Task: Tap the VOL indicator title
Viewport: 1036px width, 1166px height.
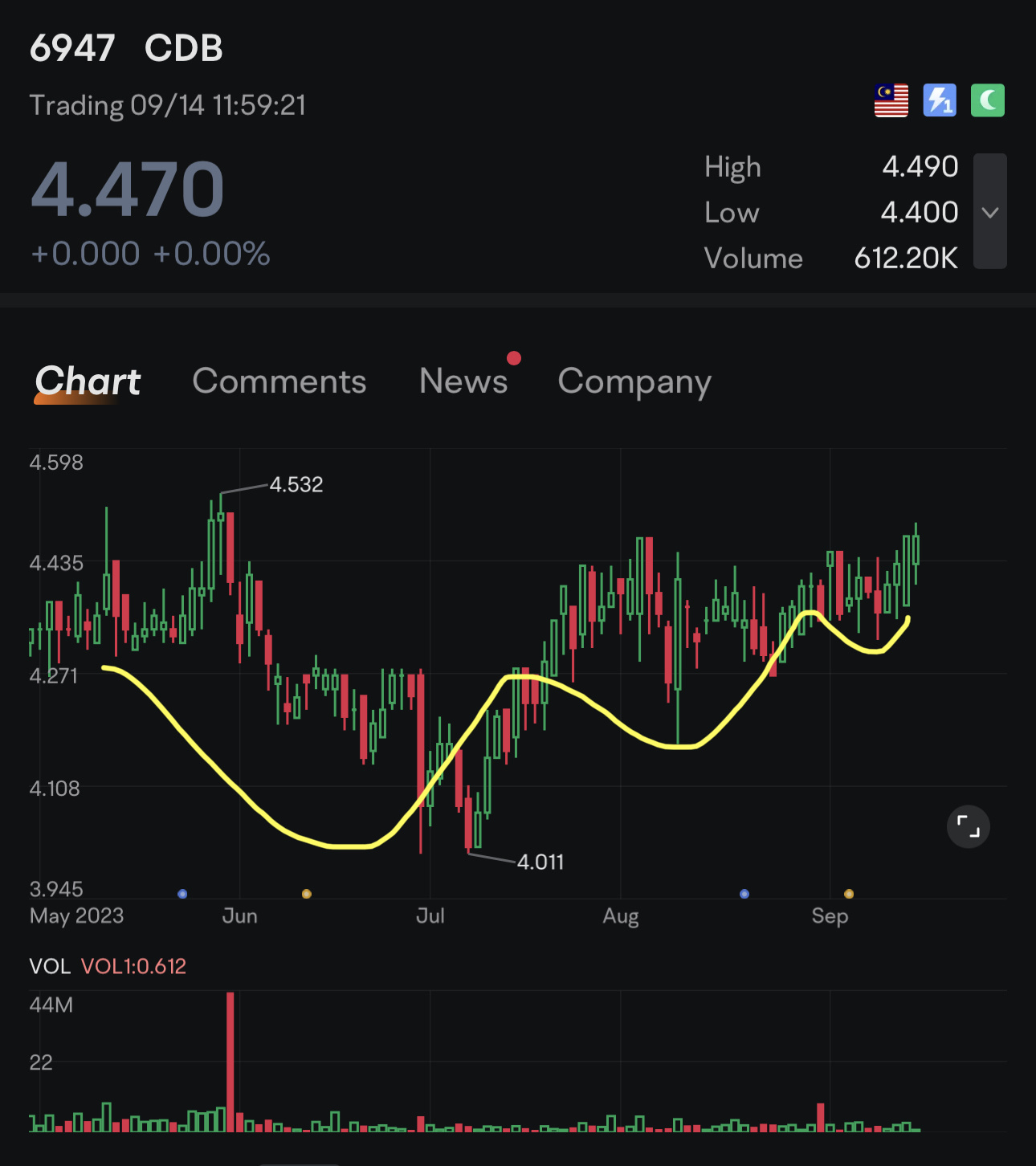Action: (x=50, y=966)
